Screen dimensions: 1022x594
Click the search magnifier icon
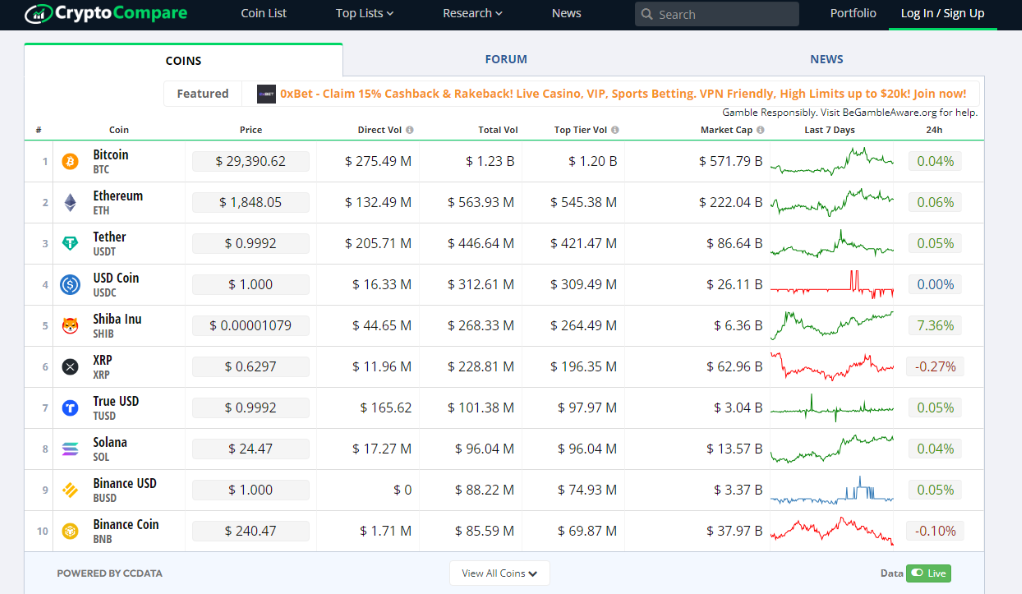click(647, 14)
